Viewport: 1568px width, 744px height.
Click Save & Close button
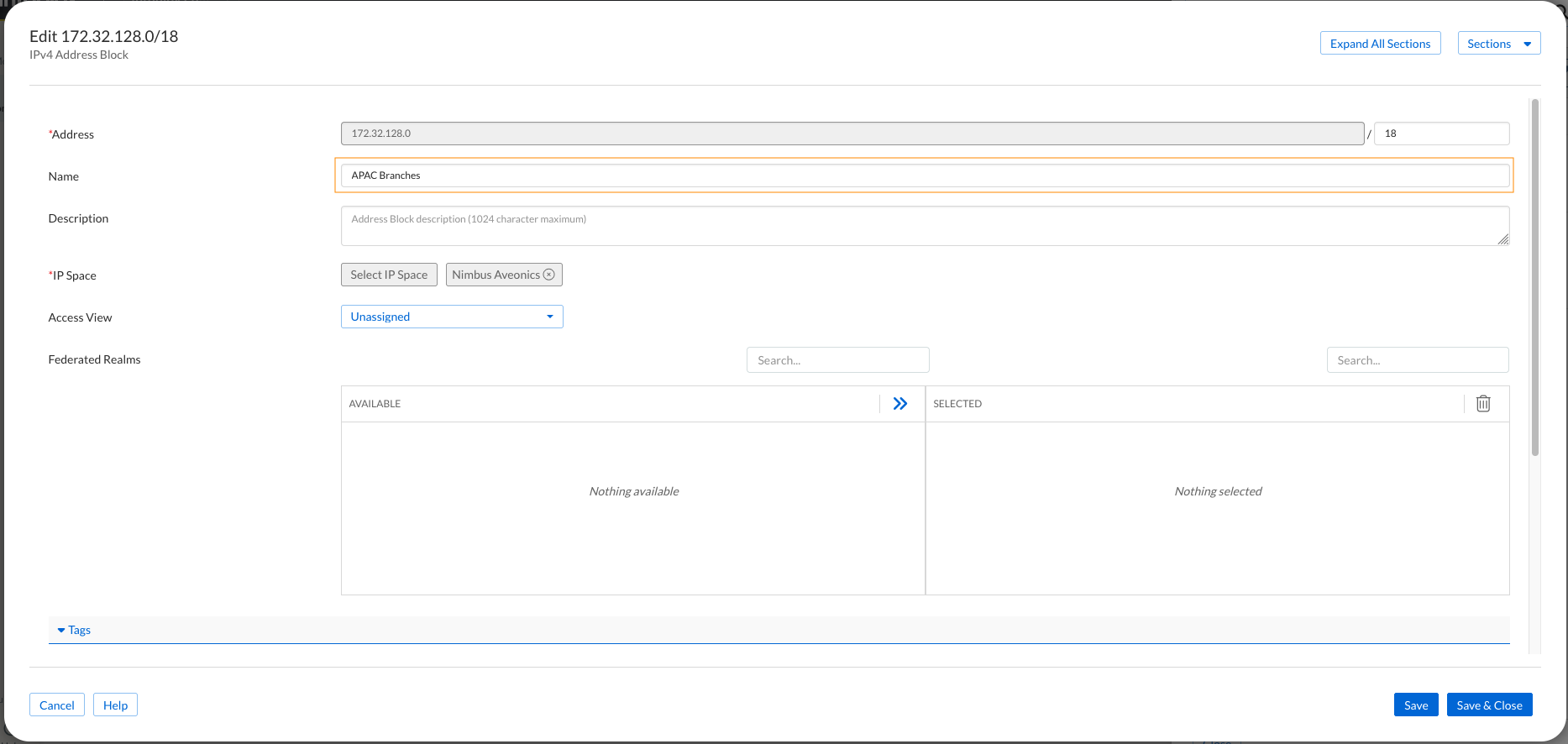coord(1489,705)
